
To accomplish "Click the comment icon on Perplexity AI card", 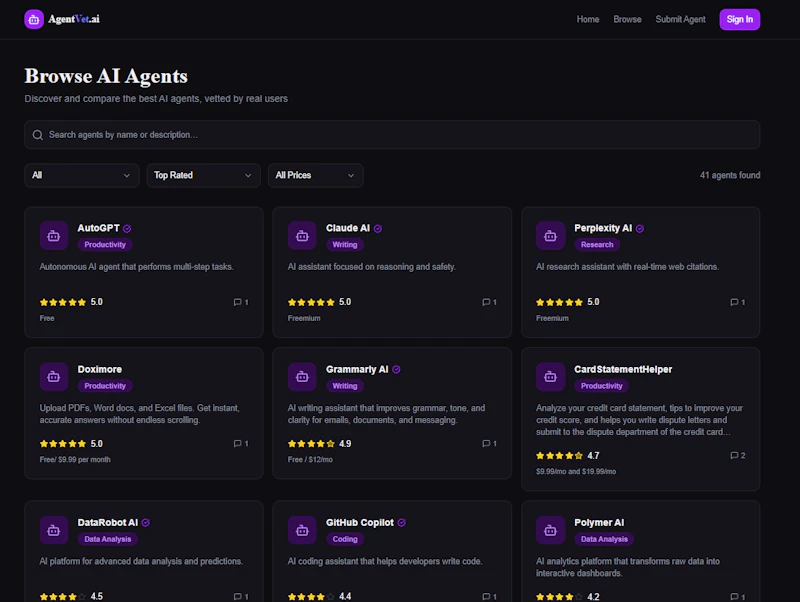I will click(734, 302).
